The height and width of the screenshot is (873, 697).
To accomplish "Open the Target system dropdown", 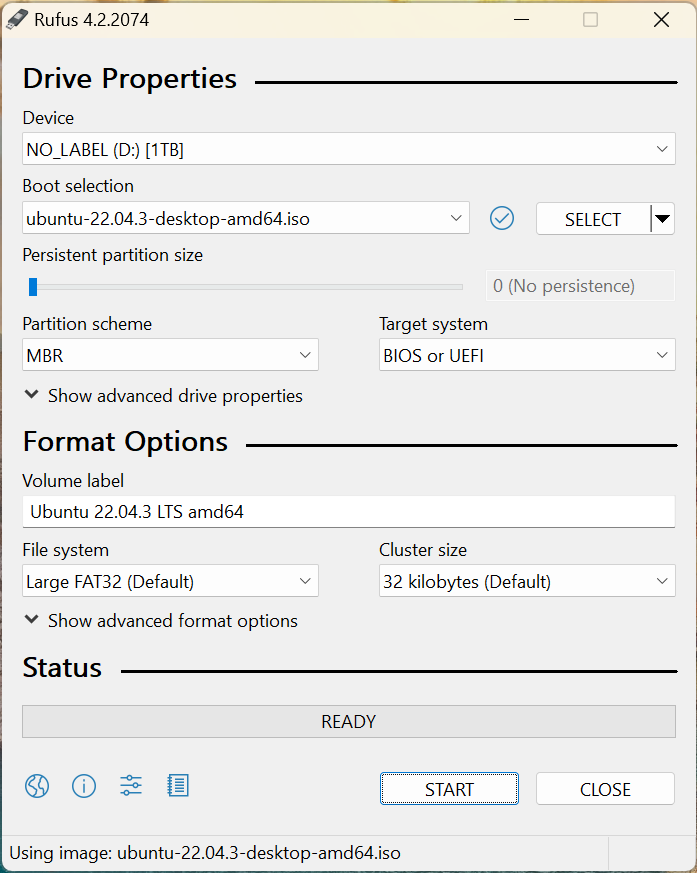I will [527, 355].
